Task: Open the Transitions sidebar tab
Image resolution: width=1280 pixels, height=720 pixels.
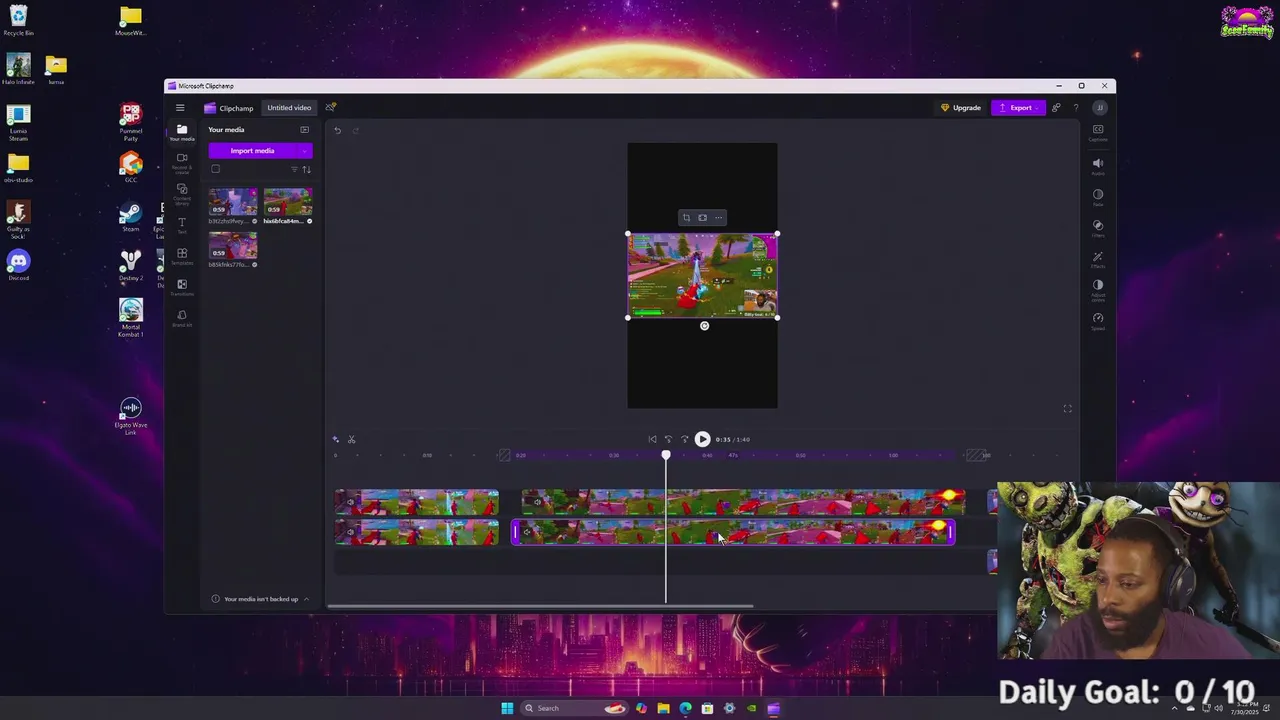Action: 182,287
